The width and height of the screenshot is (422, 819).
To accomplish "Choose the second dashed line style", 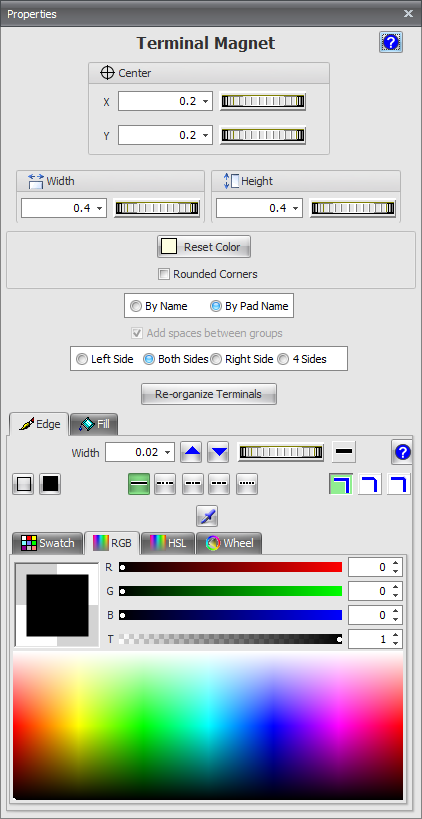I will pos(165,484).
